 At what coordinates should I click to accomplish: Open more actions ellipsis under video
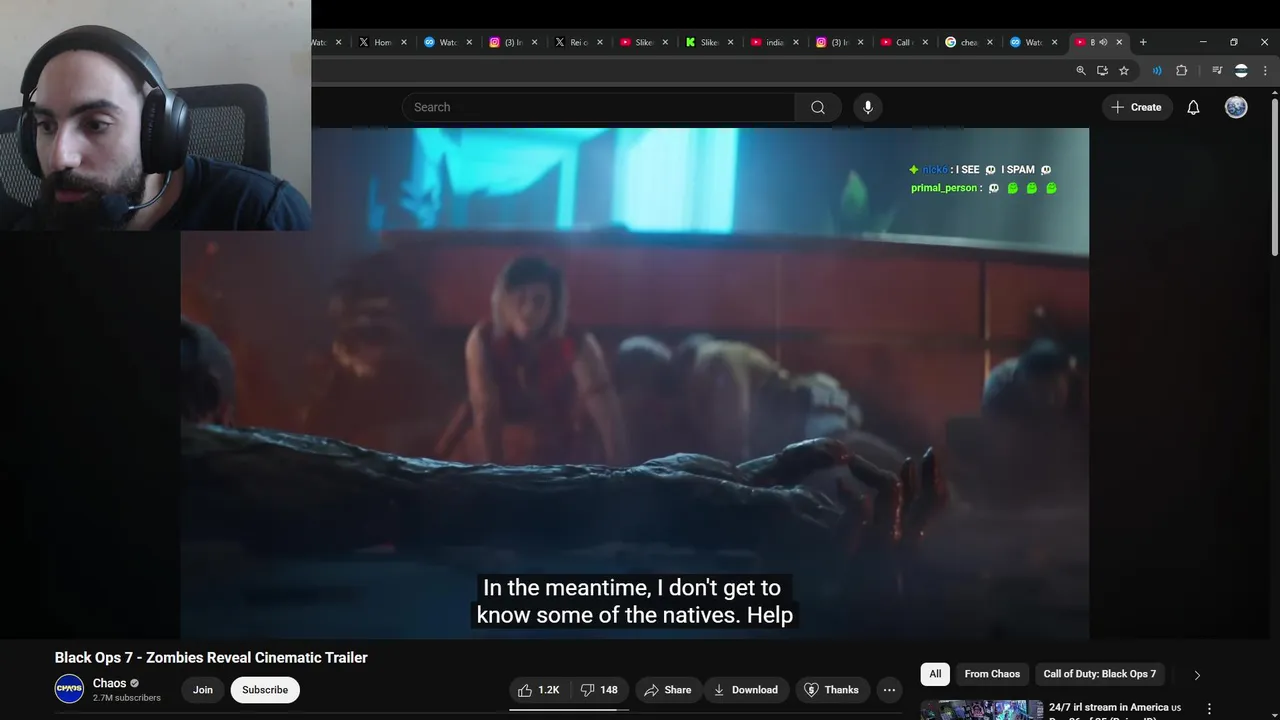tap(889, 690)
